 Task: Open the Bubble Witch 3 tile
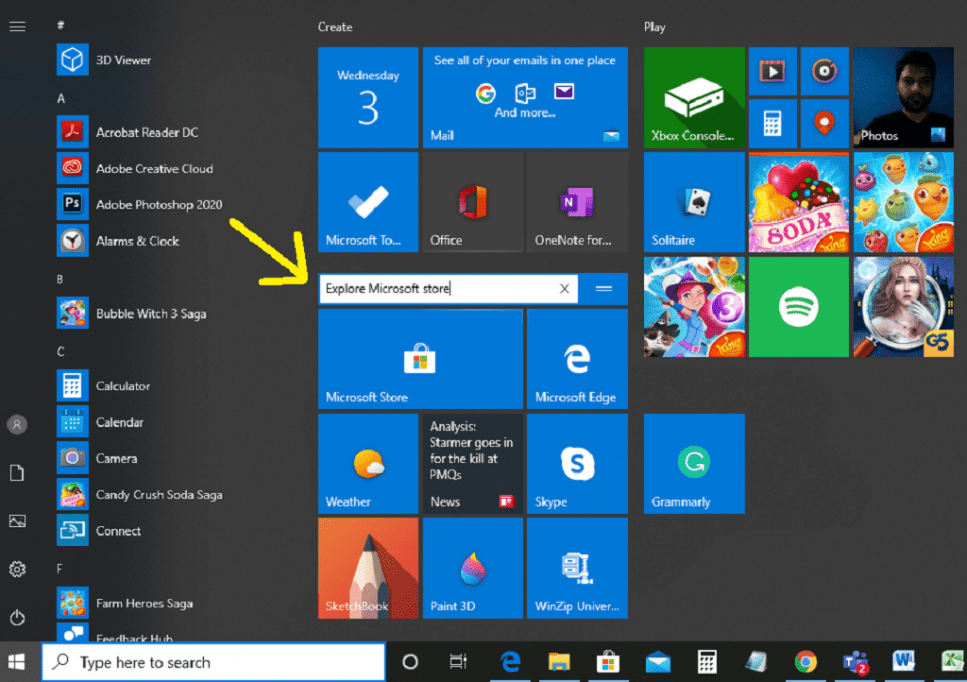(694, 307)
